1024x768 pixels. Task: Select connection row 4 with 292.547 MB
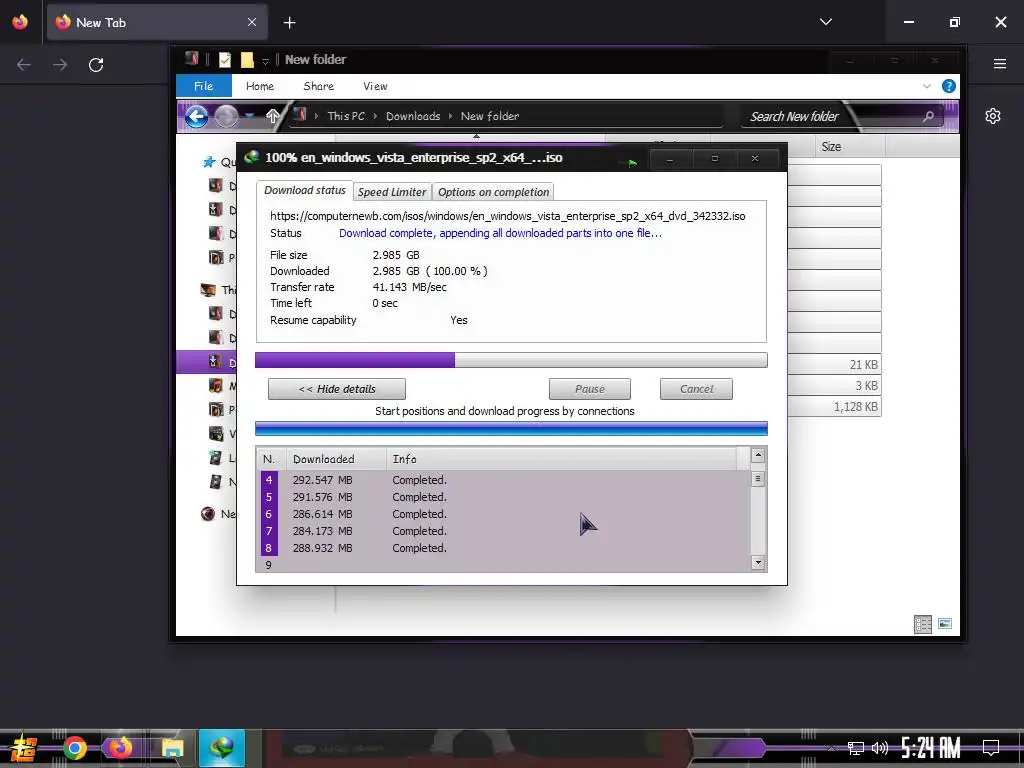[504, 480]
